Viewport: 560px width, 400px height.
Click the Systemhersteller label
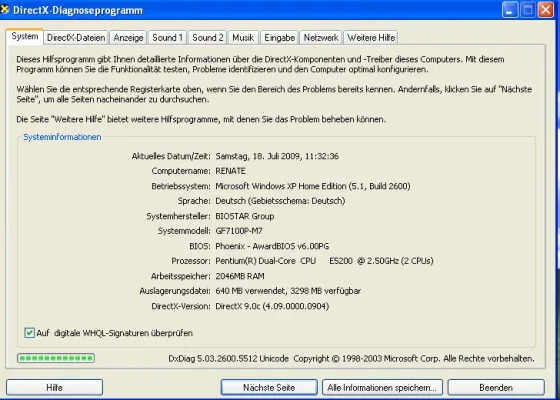tap(179, 216)
